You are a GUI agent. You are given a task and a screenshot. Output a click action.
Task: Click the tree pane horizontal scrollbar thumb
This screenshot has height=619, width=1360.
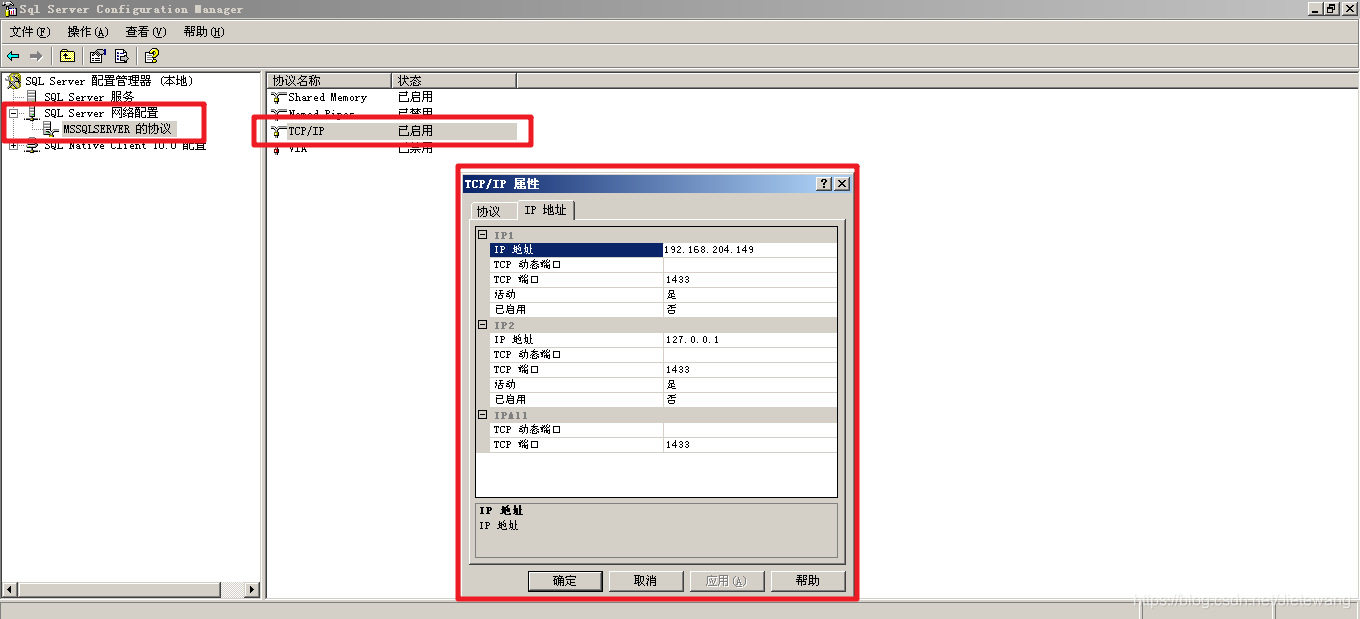pos(119,590)
